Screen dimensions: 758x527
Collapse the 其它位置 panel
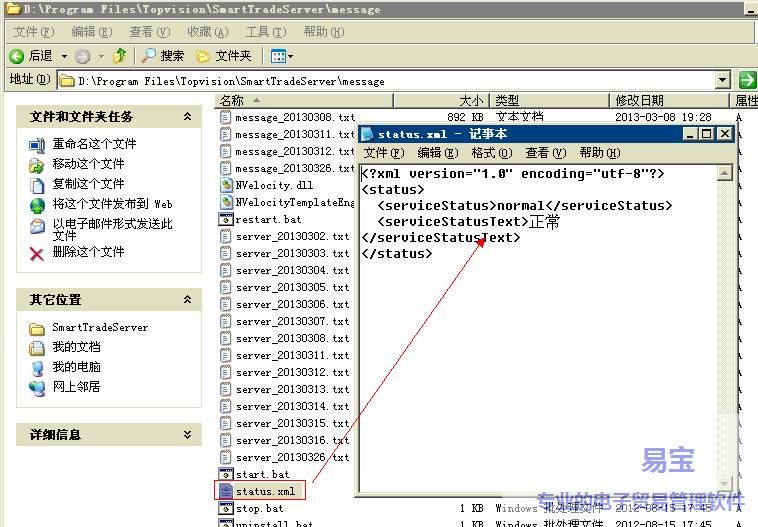(186, 300)
